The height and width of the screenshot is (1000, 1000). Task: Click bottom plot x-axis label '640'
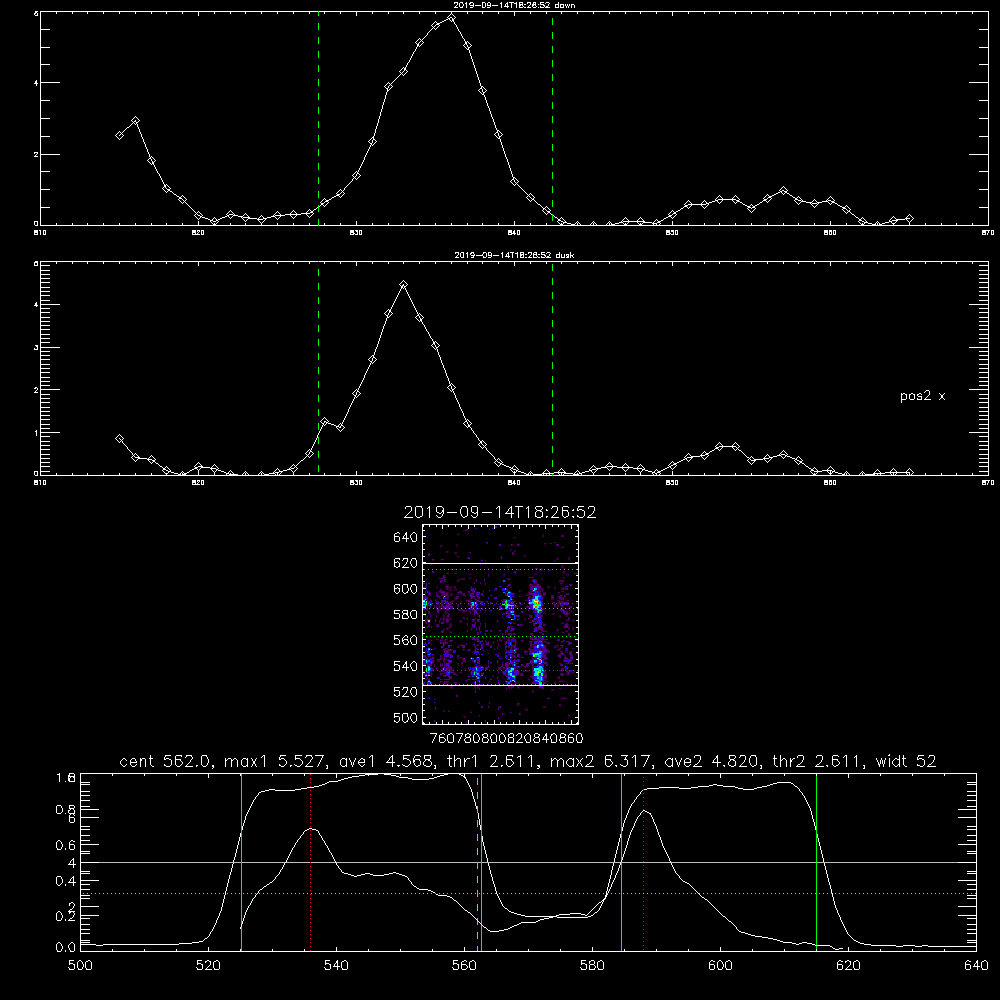pos(976,966)
